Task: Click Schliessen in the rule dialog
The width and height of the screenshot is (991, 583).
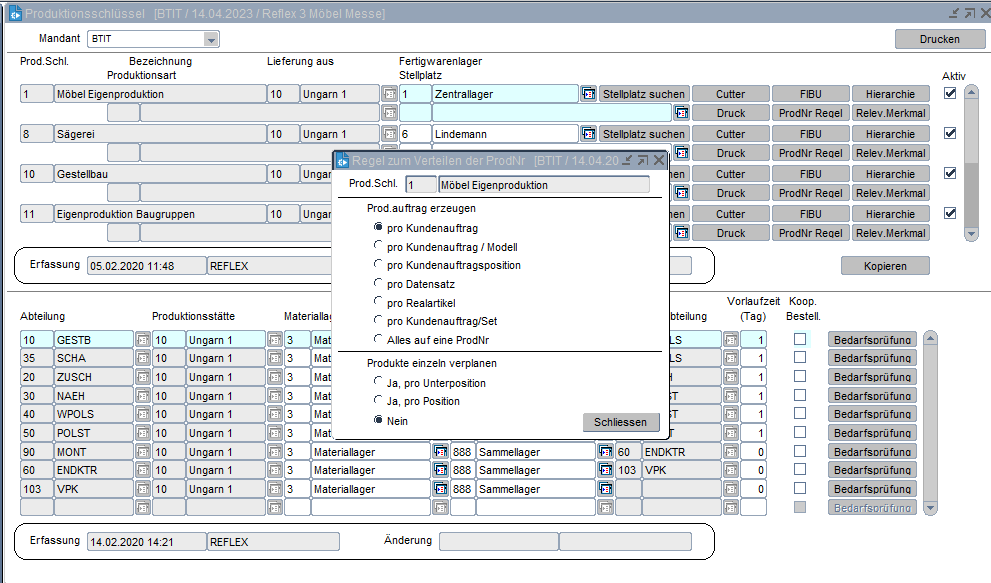Action: 621,422
